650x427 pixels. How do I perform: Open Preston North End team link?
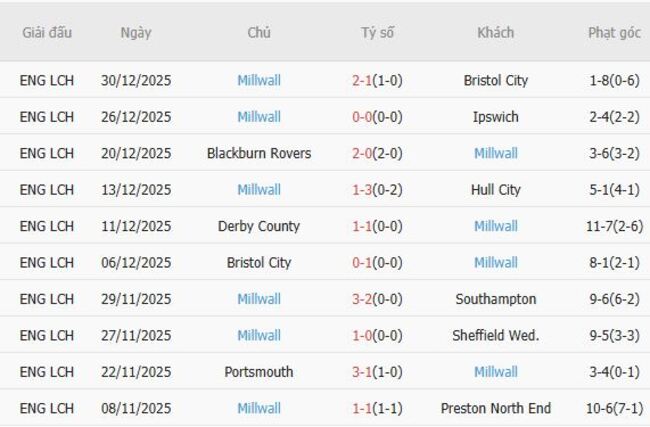pyautogui.click(x=496, y=408)
